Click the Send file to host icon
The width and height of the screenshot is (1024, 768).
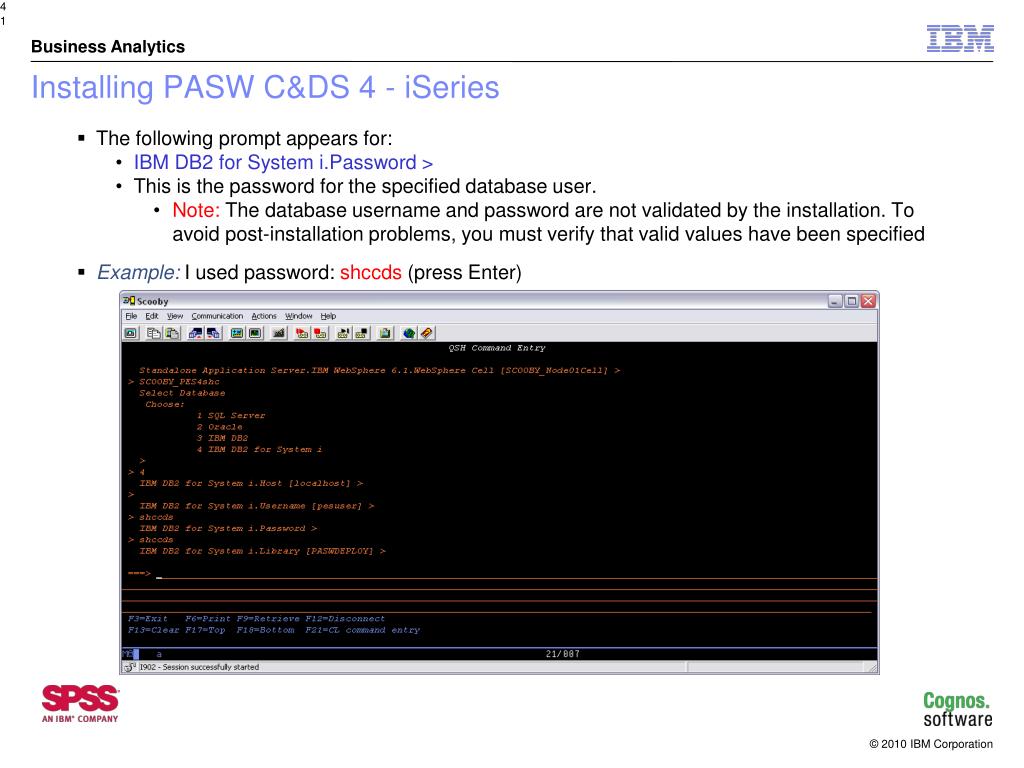[x=195, y=333]
